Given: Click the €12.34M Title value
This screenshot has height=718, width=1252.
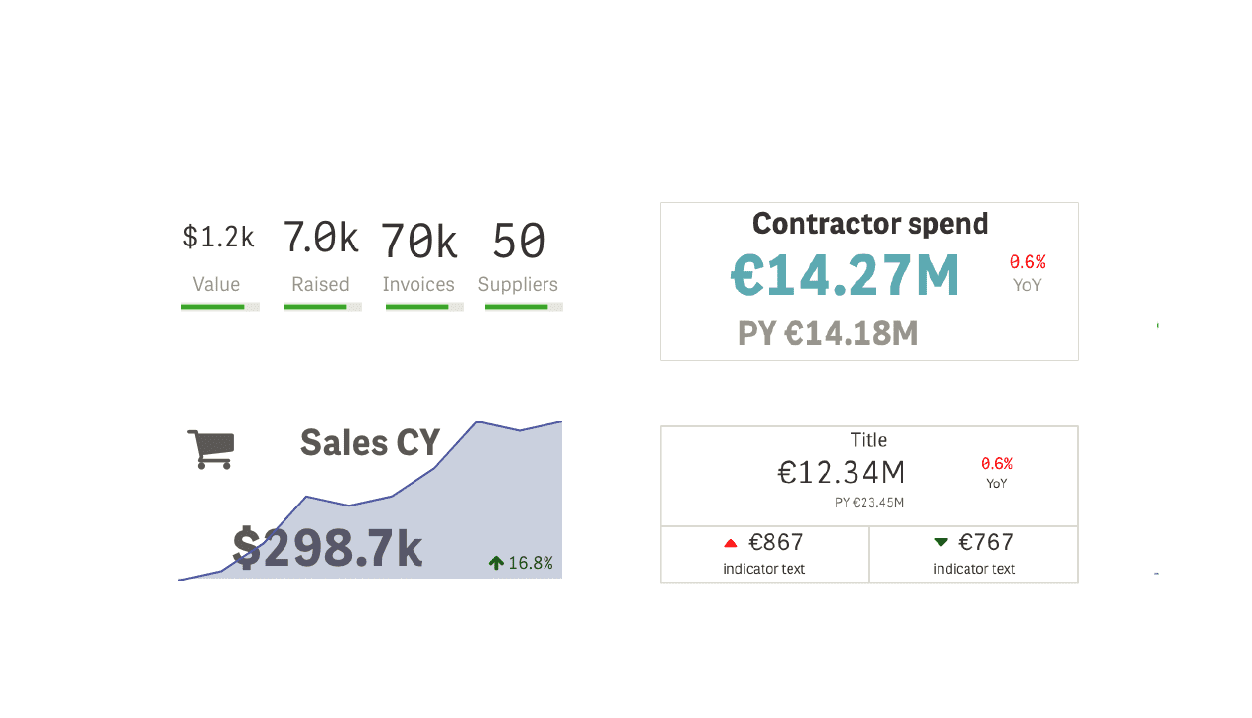Looking at the screenshot, I should pyautogui.click(x=842, y=472).
